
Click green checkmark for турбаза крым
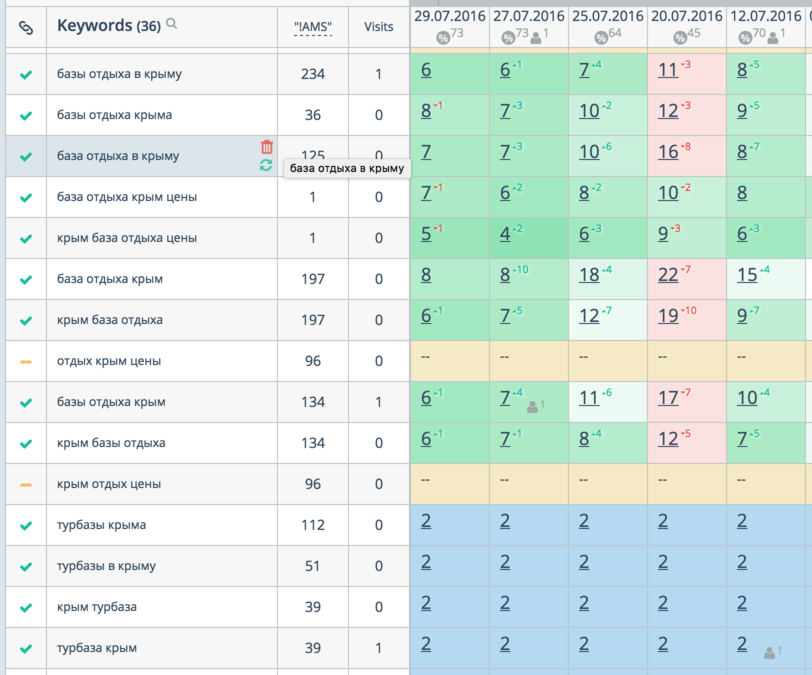click(x=26, y=649)
